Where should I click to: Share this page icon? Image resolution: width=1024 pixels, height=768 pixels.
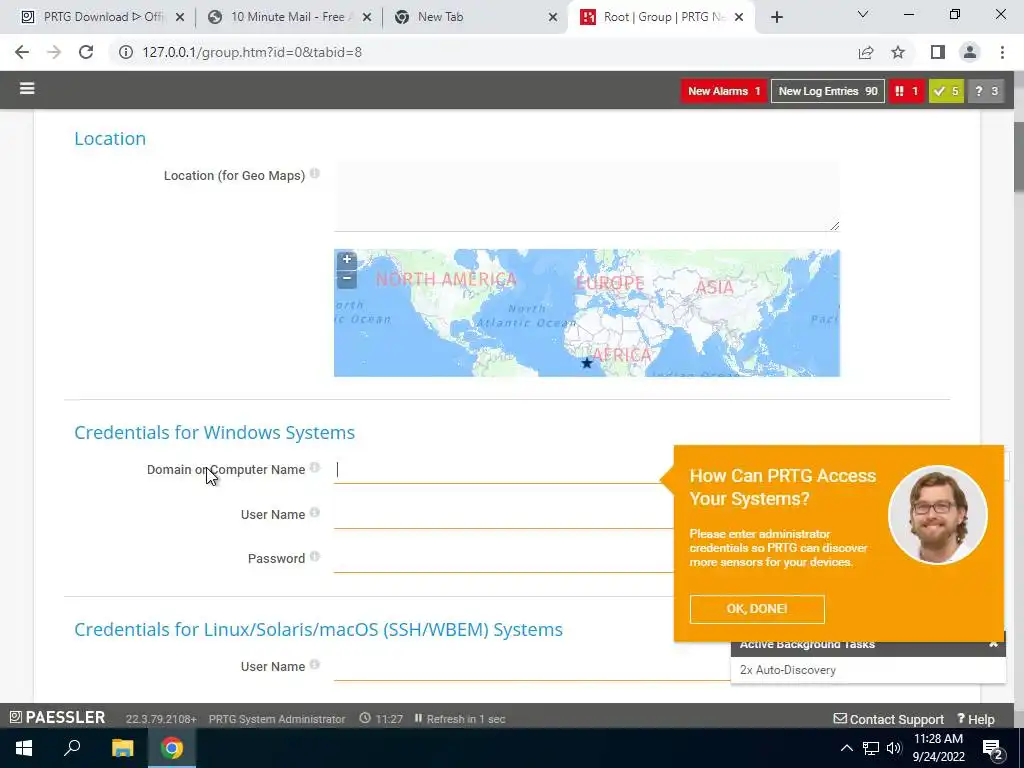pos(866,52)
